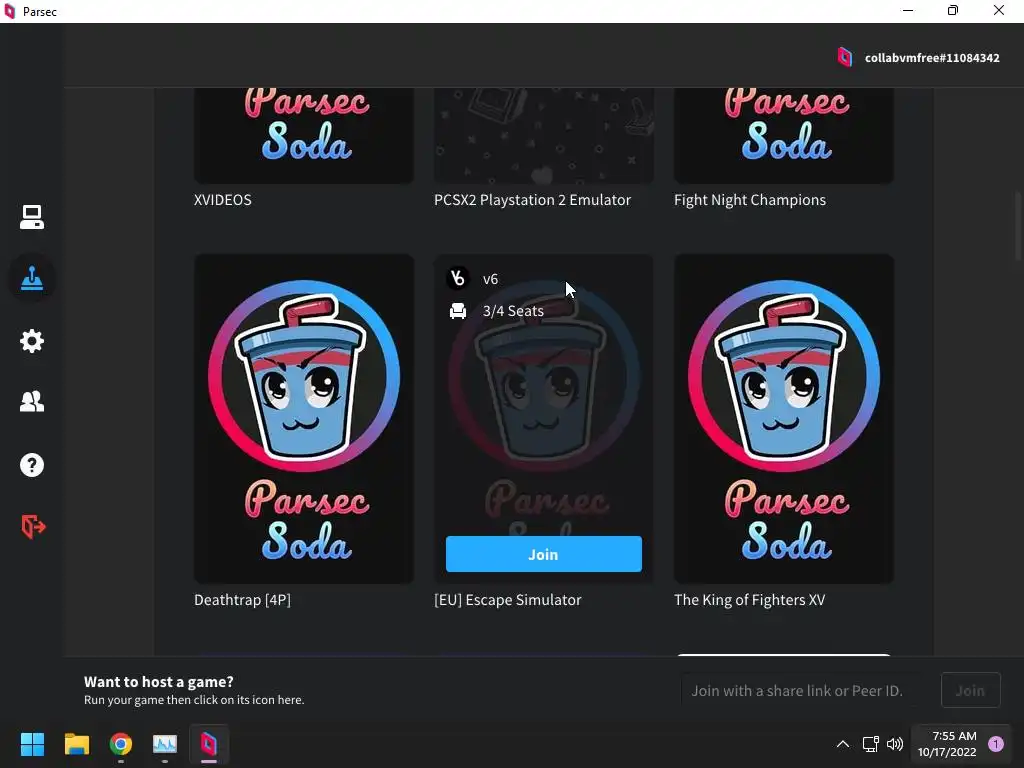Click the red log out icon
1024x768 pixels.
pos(33,526)
